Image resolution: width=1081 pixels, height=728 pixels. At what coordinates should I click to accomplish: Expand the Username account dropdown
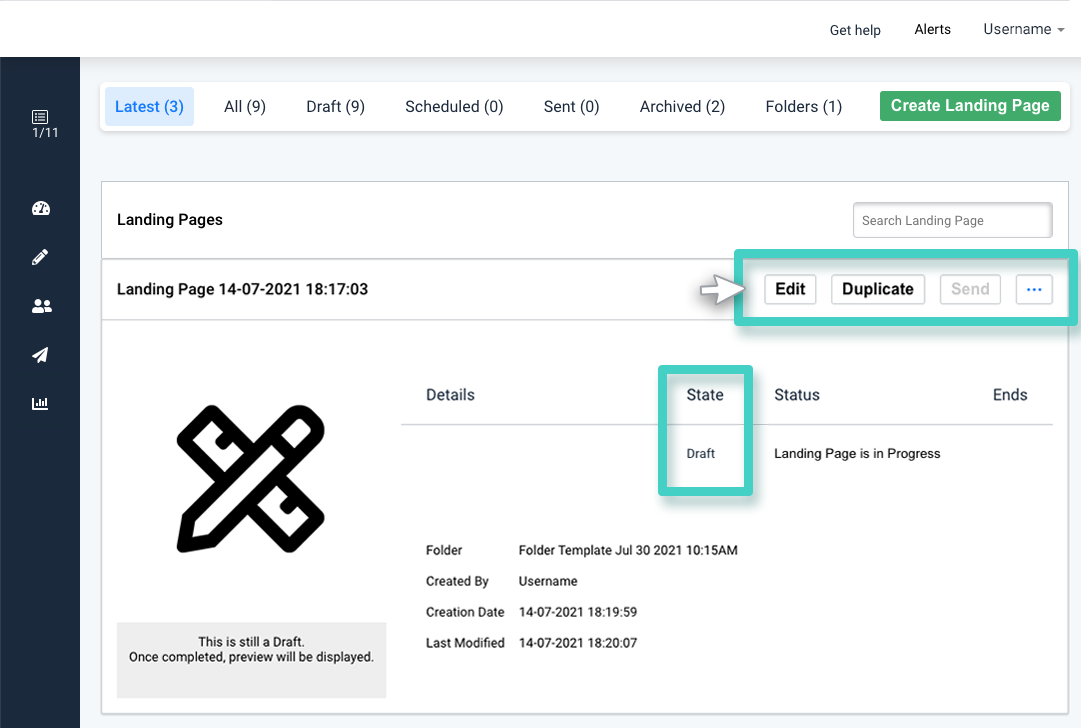1023,29
